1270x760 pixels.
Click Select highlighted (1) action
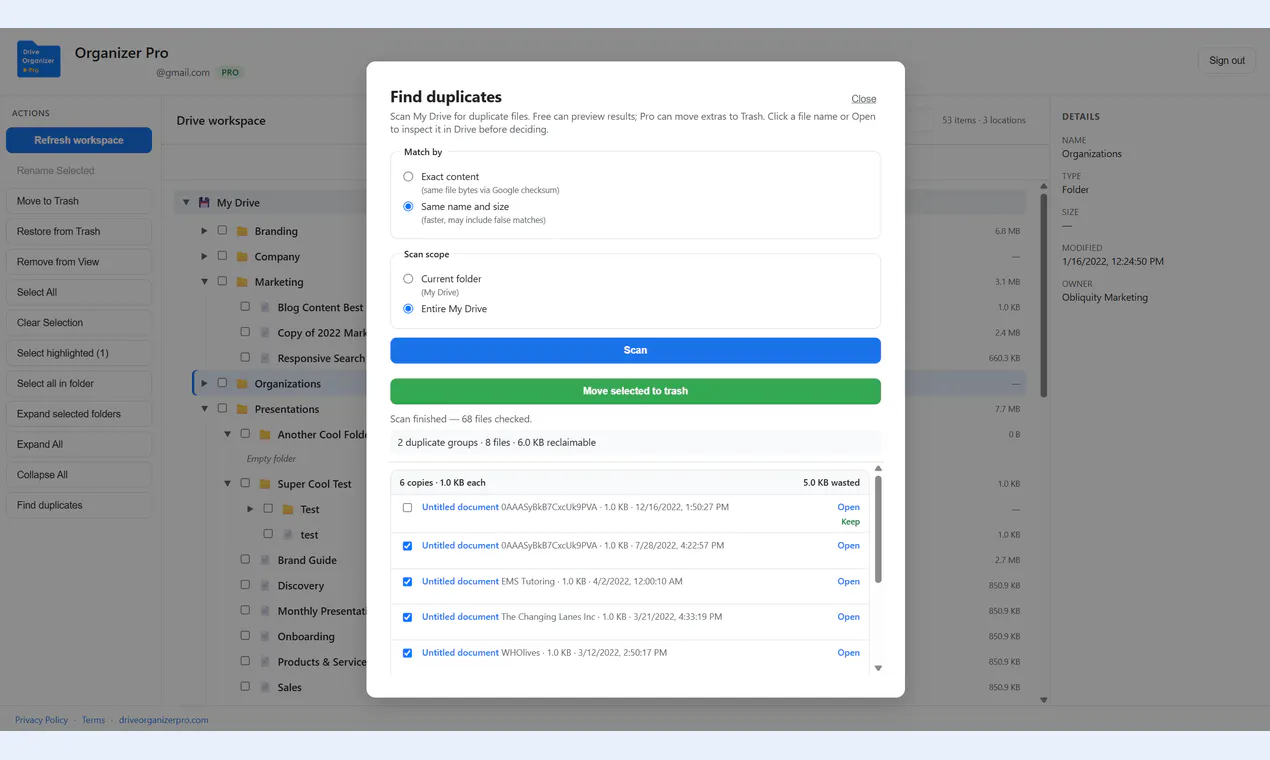79,353
